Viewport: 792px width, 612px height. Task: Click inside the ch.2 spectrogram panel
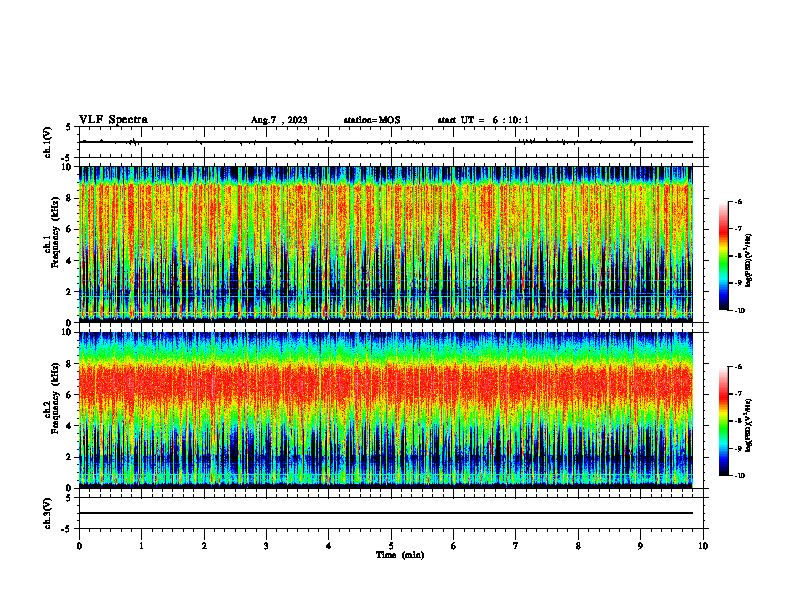click(386, 410)
